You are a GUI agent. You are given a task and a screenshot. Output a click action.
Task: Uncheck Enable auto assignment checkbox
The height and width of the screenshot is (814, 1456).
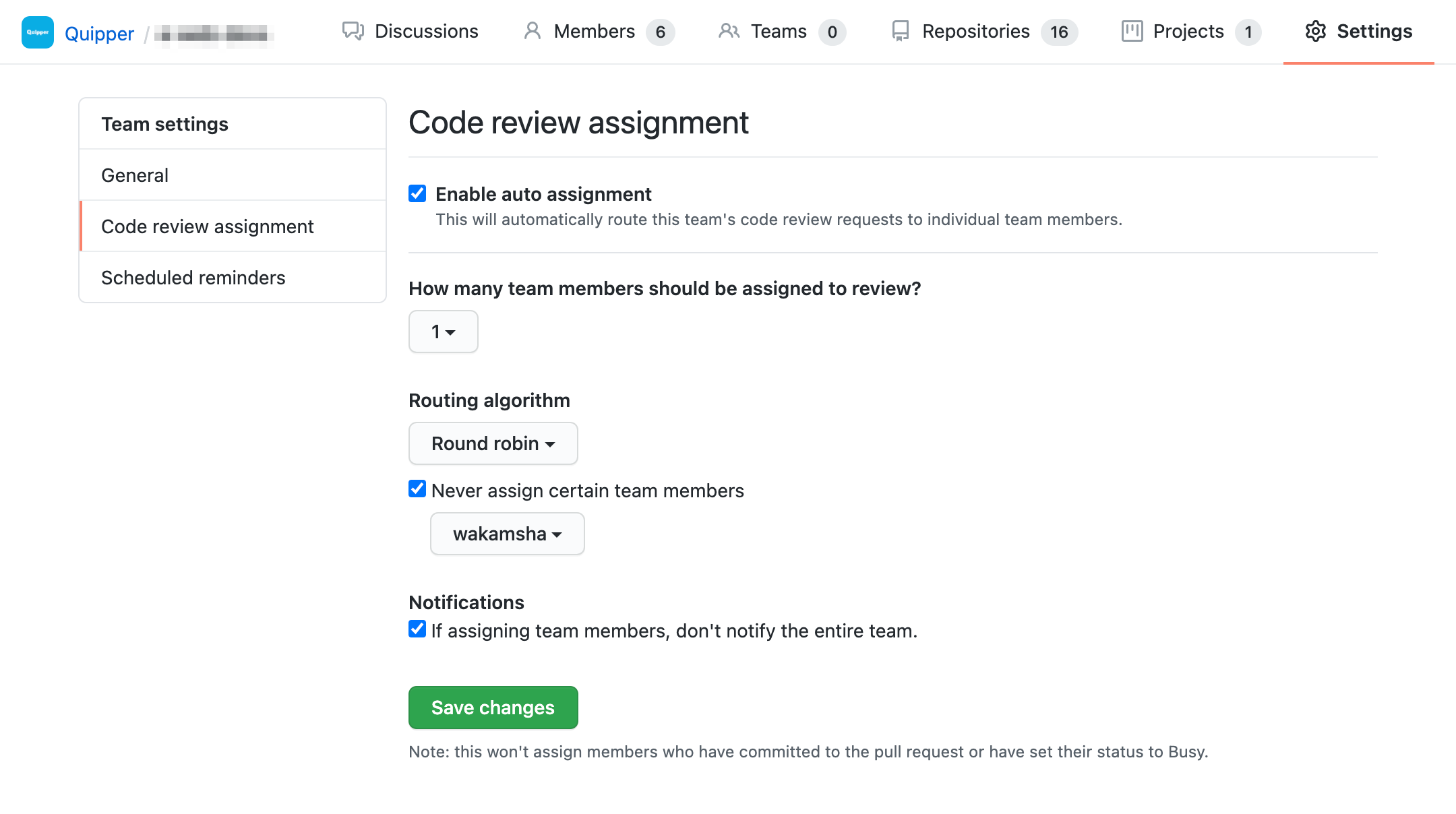[417, 194]
